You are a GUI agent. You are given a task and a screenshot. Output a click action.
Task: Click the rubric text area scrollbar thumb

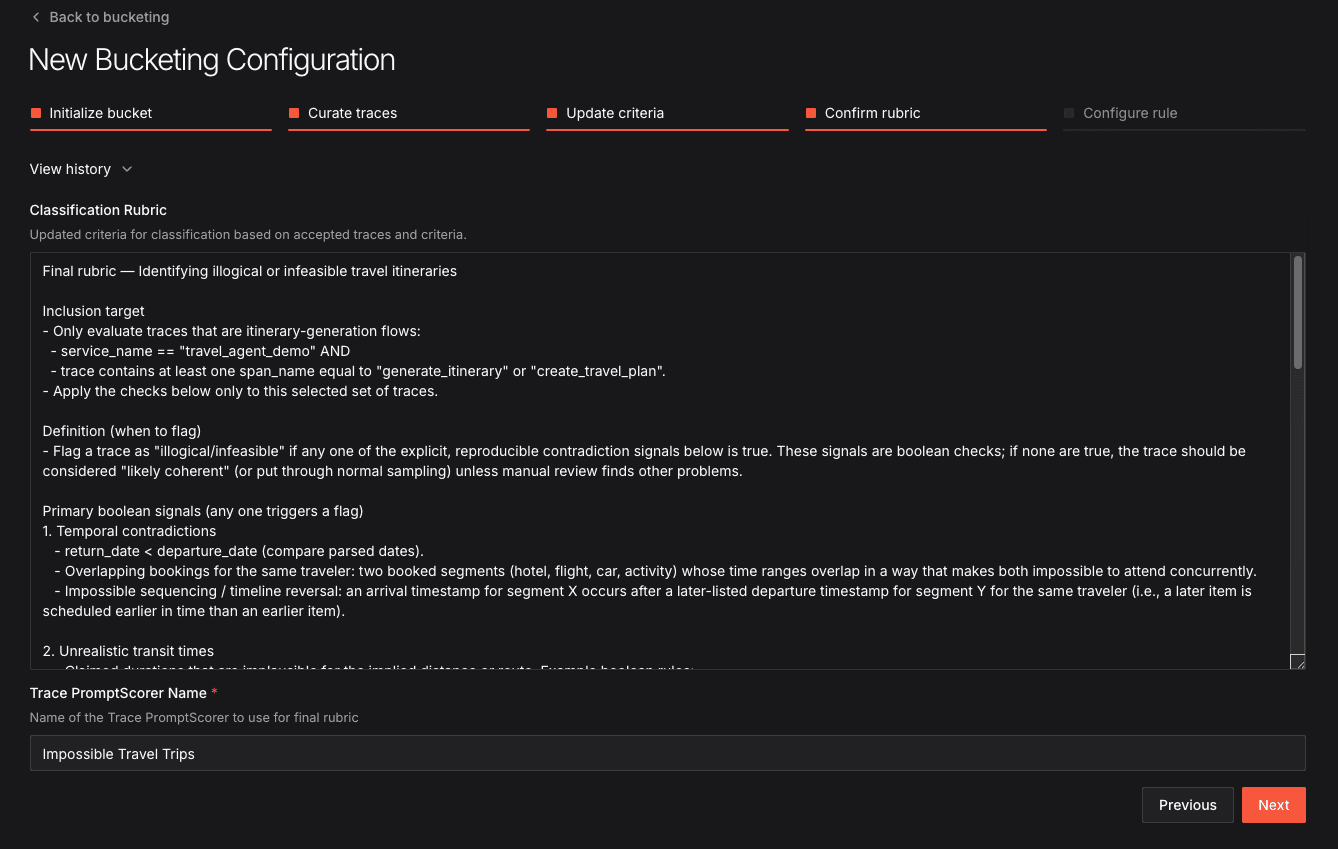(1298, 312)
